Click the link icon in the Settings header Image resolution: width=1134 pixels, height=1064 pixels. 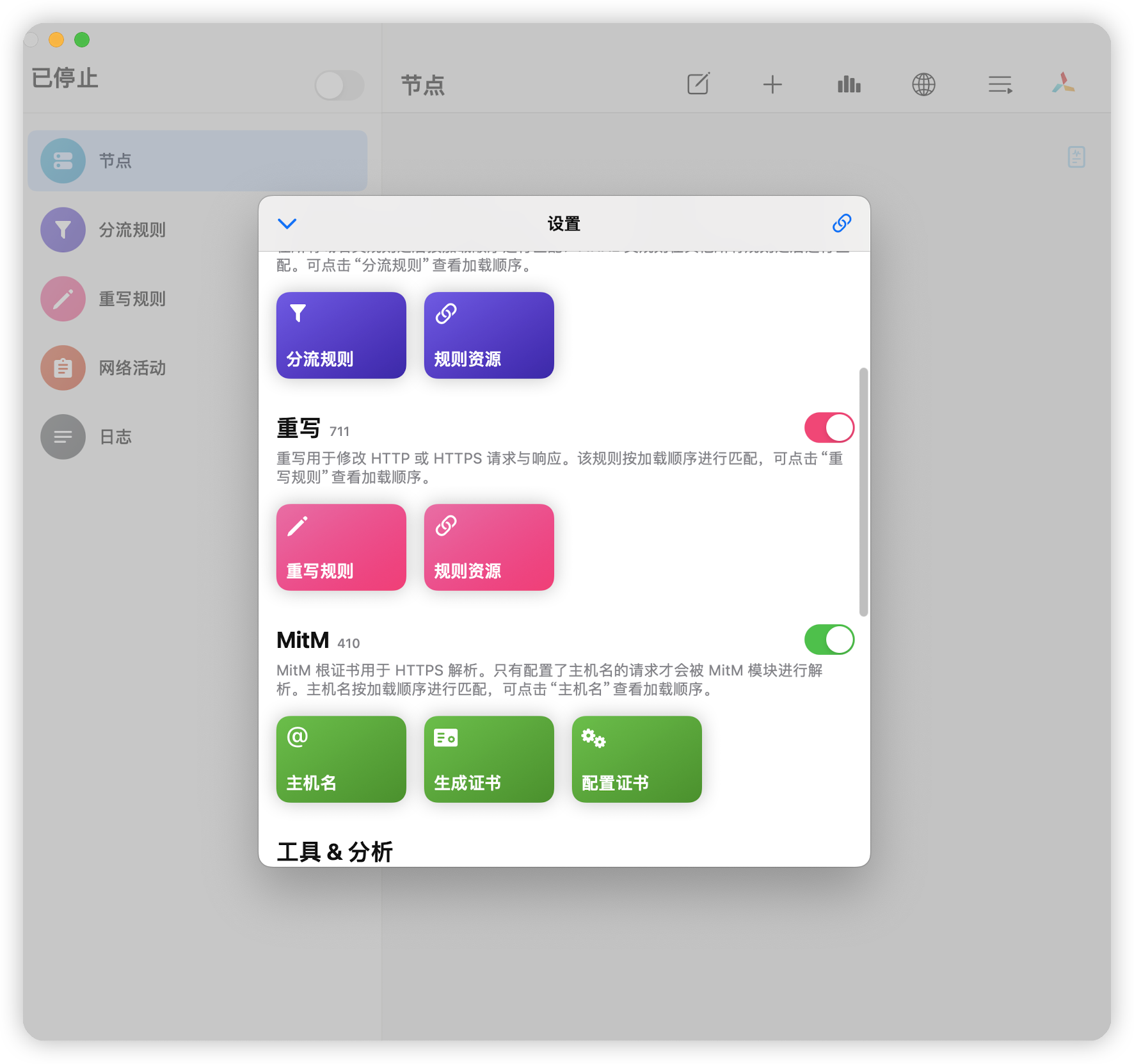click(x=842, y=223)
